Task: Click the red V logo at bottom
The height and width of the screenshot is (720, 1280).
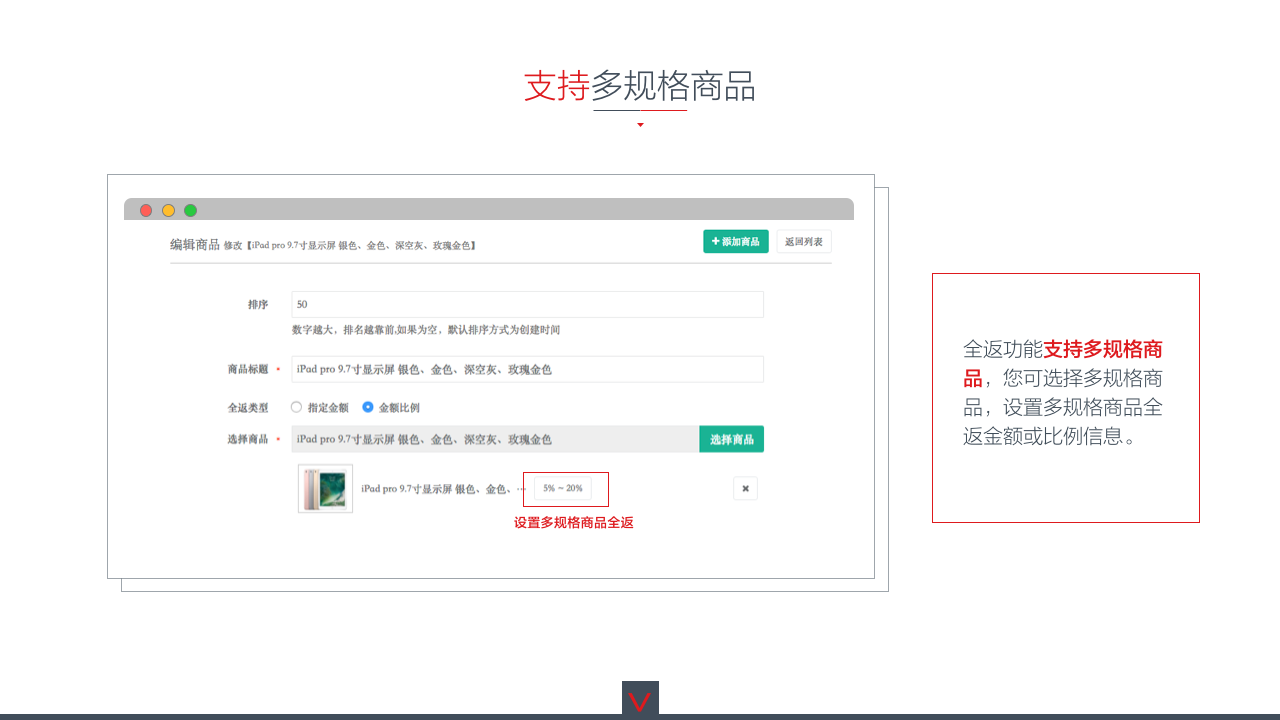Action: point(640,700)
